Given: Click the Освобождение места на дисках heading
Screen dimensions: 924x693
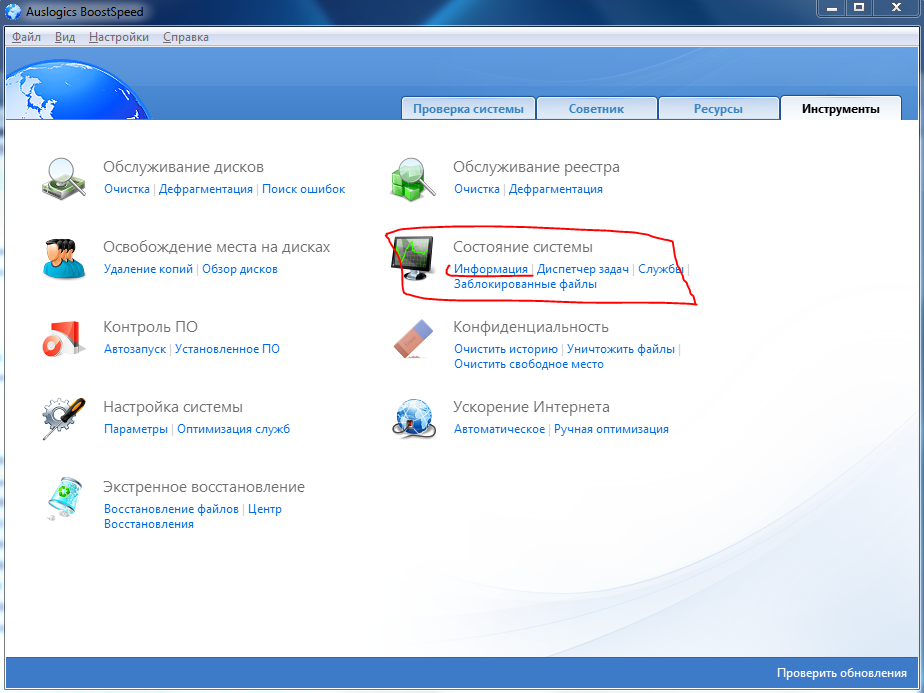Looking at the screenshot, I should click(216, 247).
